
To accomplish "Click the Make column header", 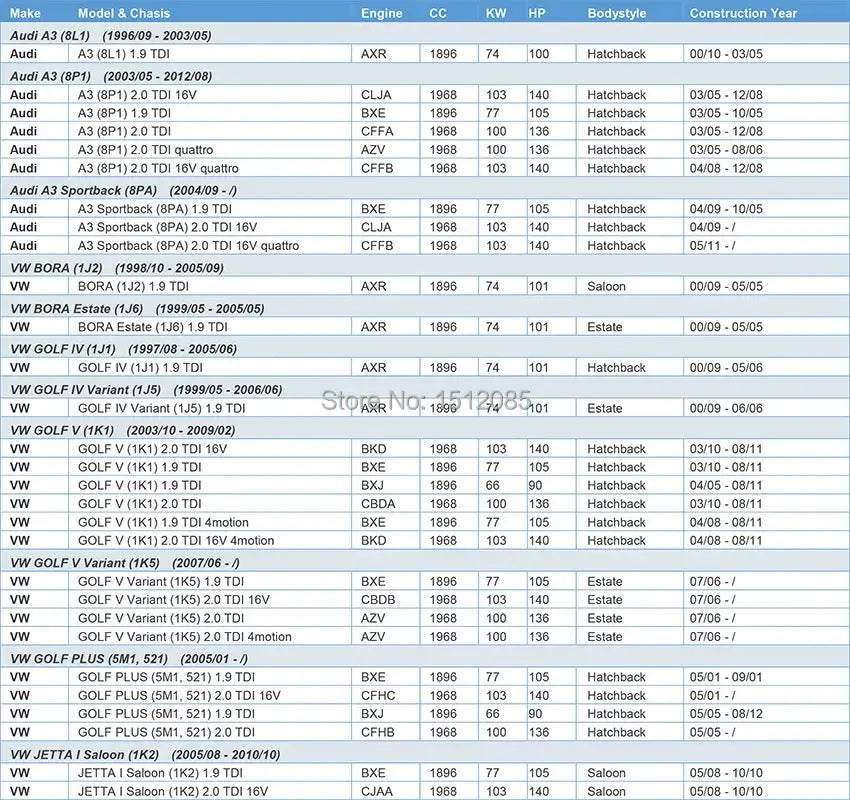I will [x=25, y=13].
